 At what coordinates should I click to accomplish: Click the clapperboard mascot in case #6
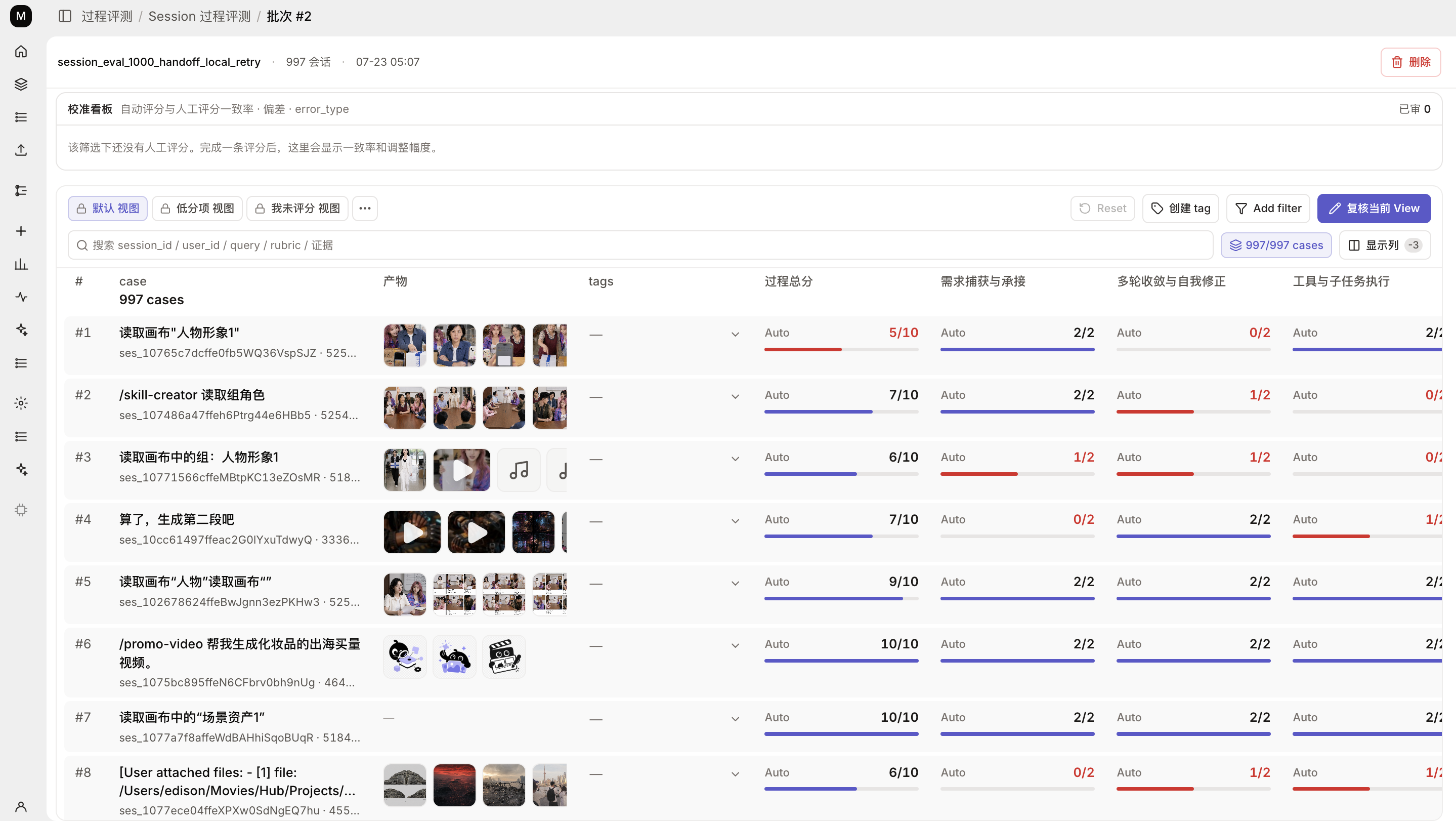[504, 656]
